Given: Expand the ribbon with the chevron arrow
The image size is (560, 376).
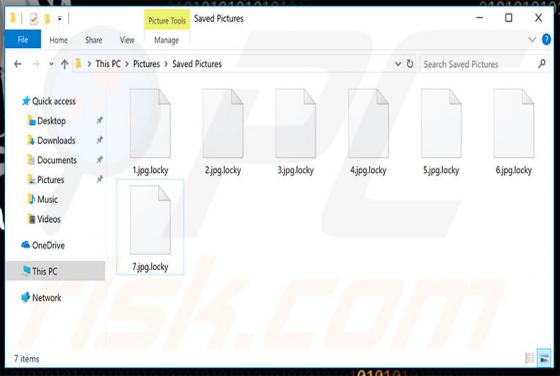Looking at the screenshot, I should 532,40.
